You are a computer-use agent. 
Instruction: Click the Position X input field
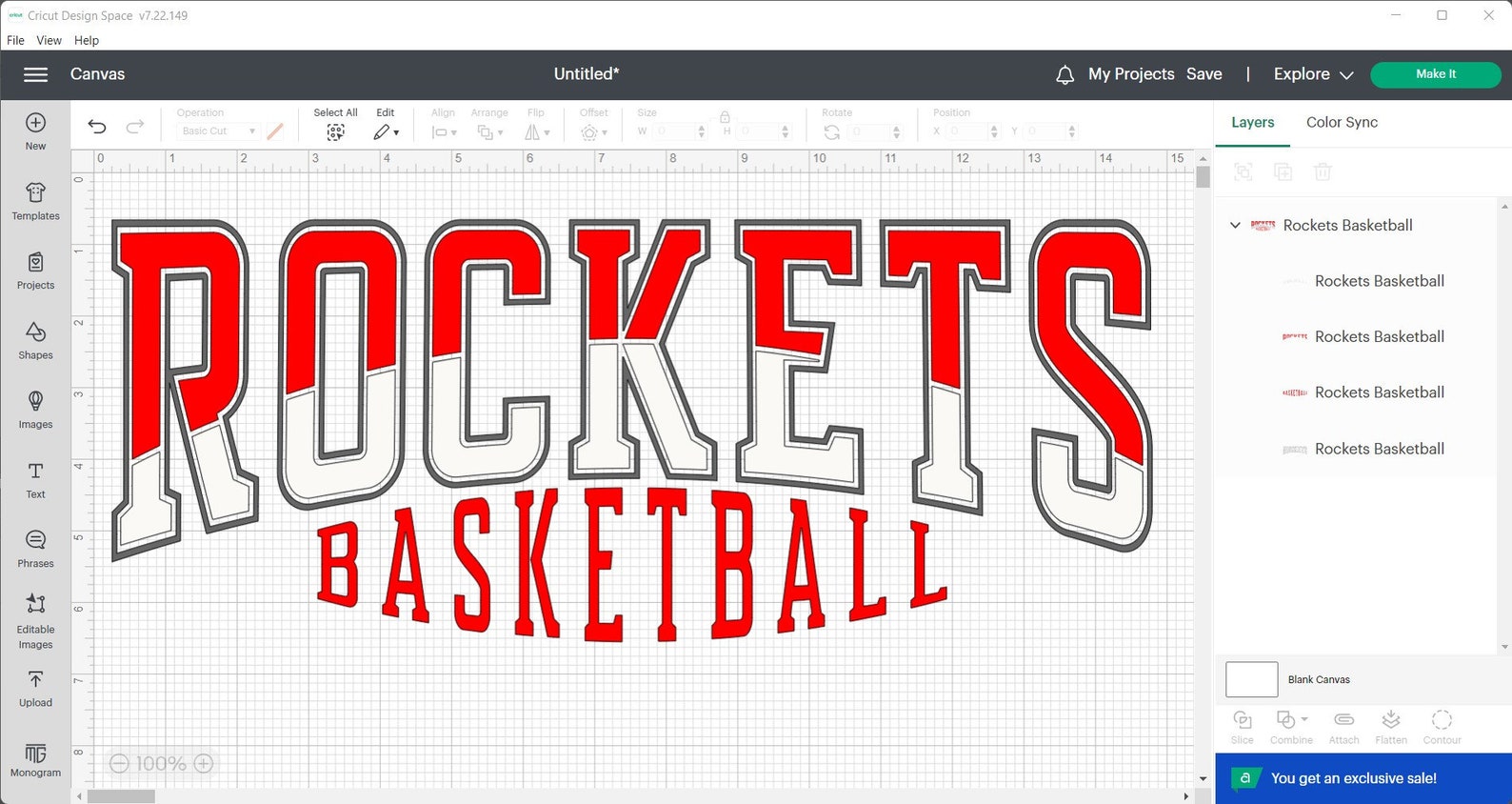(x=974, y=131)
